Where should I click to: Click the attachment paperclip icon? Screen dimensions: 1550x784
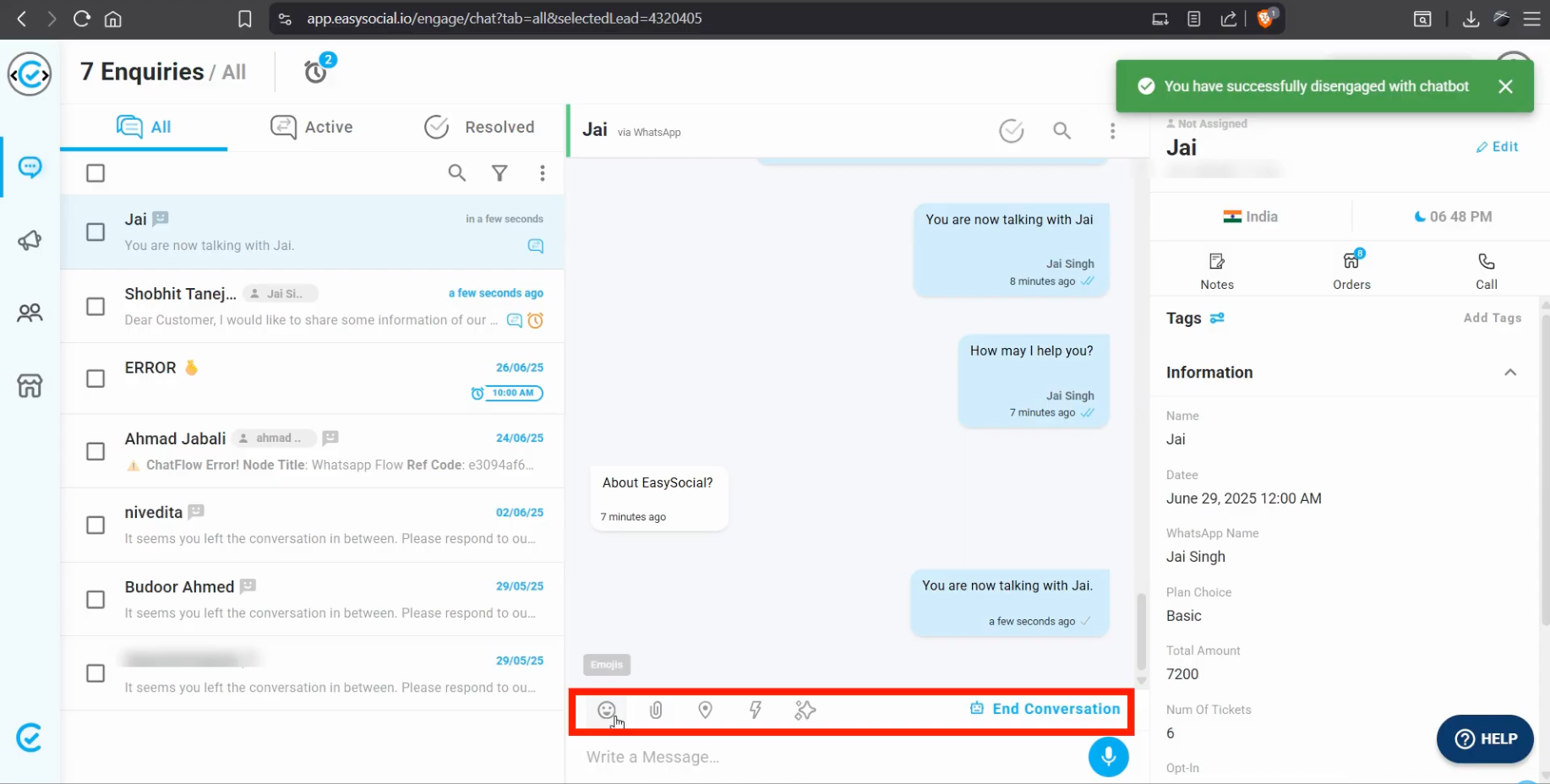click(x=656, y=710)
